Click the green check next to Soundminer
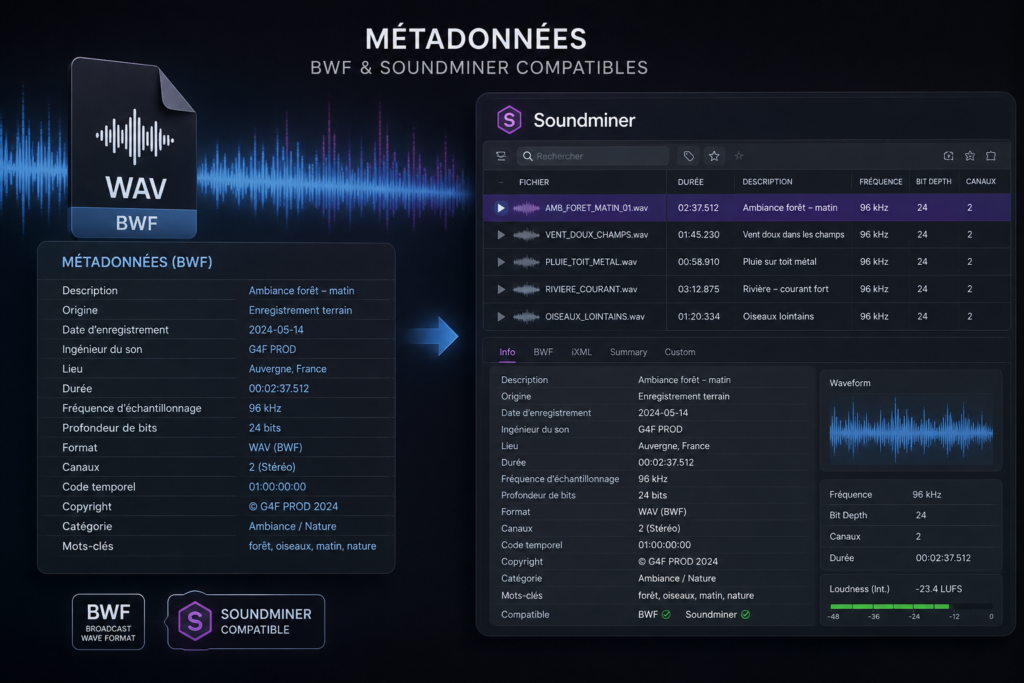The width and height of the screenshot is (1024, 683). click(746, 614)
